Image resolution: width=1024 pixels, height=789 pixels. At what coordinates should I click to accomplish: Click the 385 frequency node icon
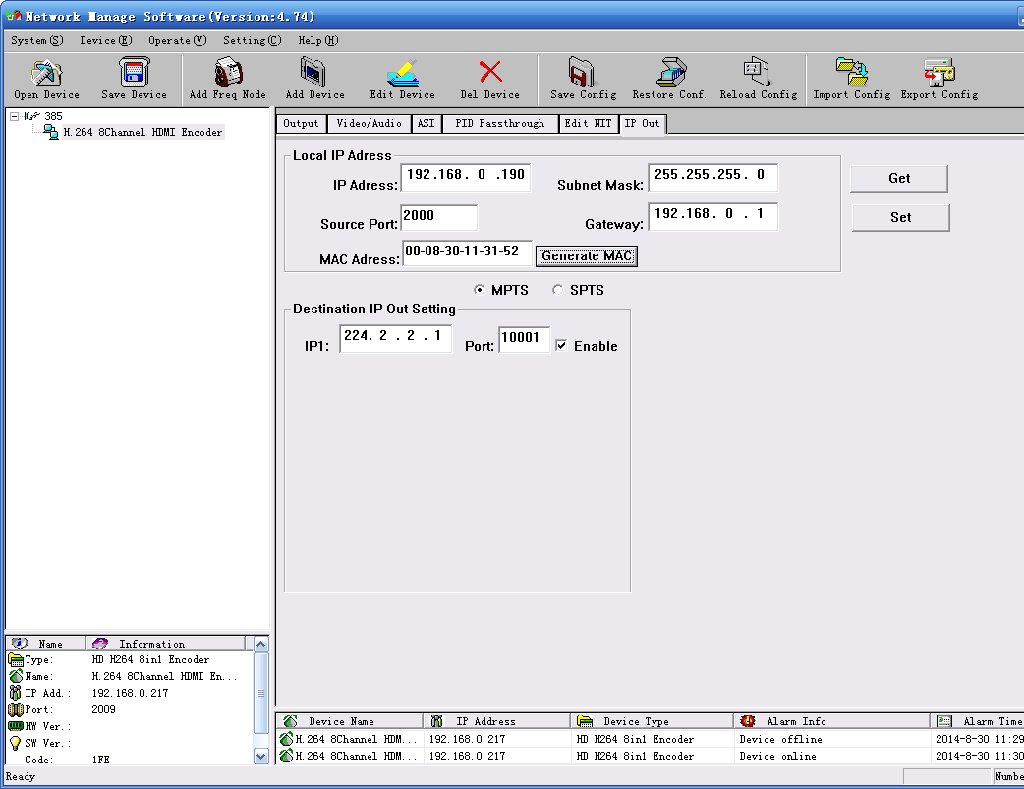coord(32,116)
